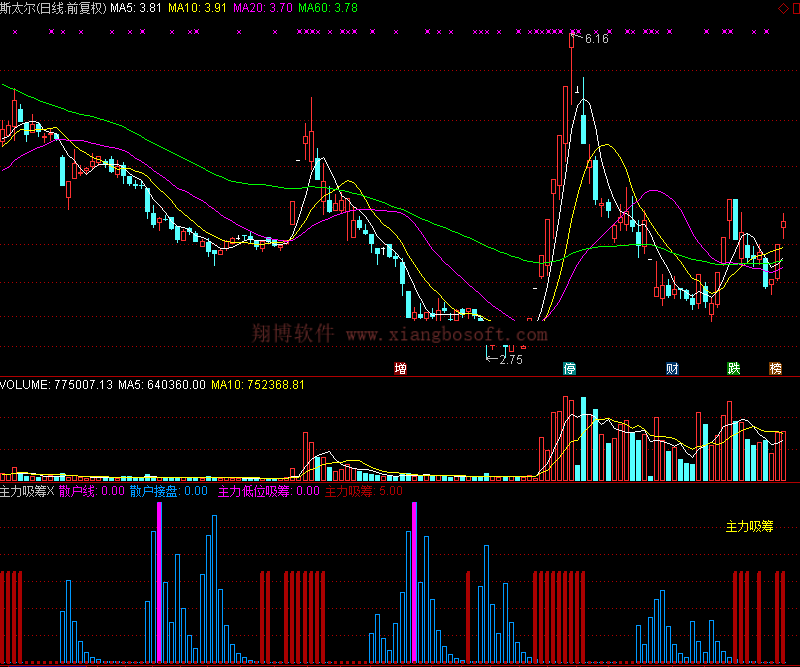Open the 停 info marker below the chart

click(569, 368)
